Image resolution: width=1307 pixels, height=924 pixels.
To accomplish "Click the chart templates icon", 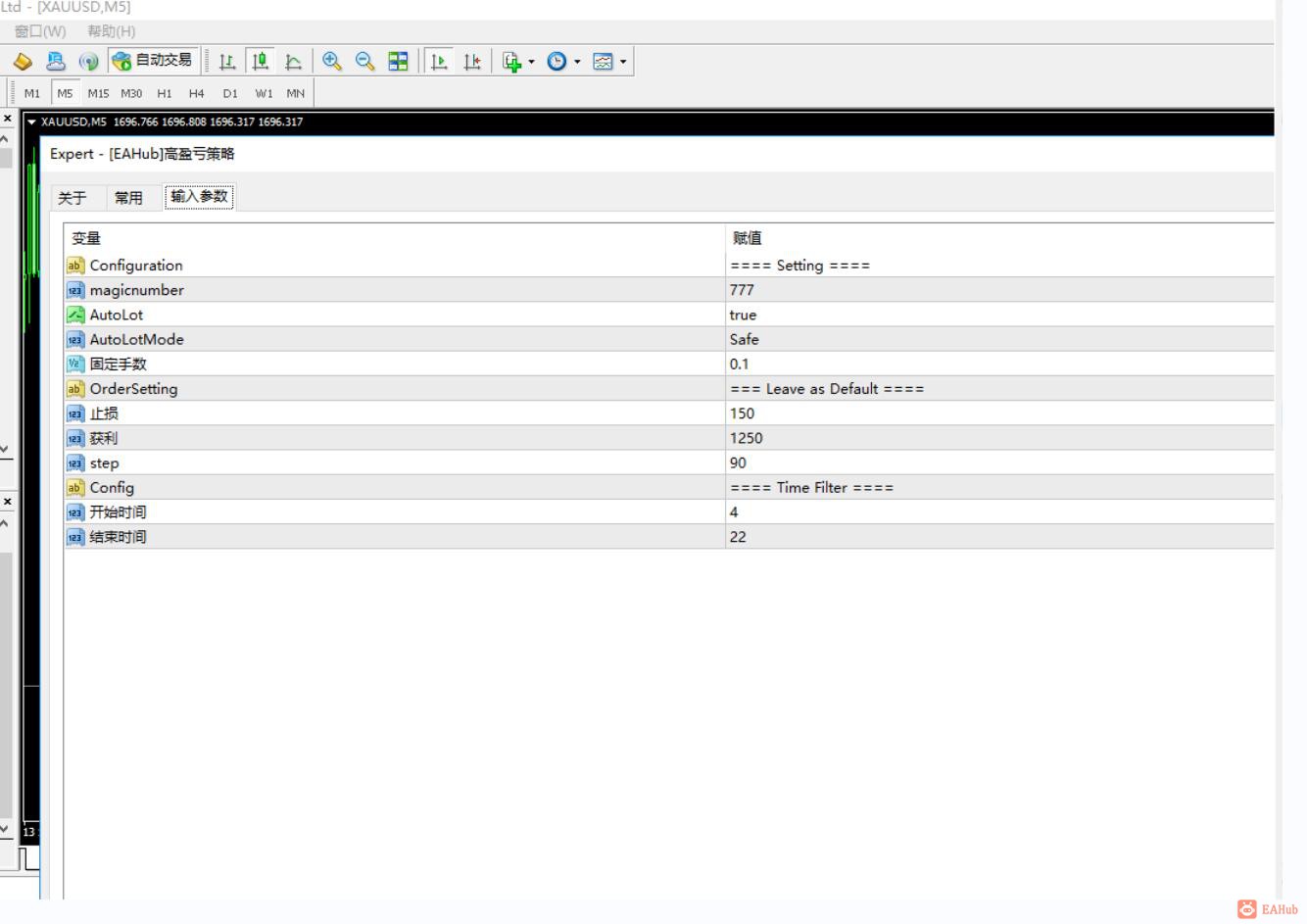I will tap(603, 62).
